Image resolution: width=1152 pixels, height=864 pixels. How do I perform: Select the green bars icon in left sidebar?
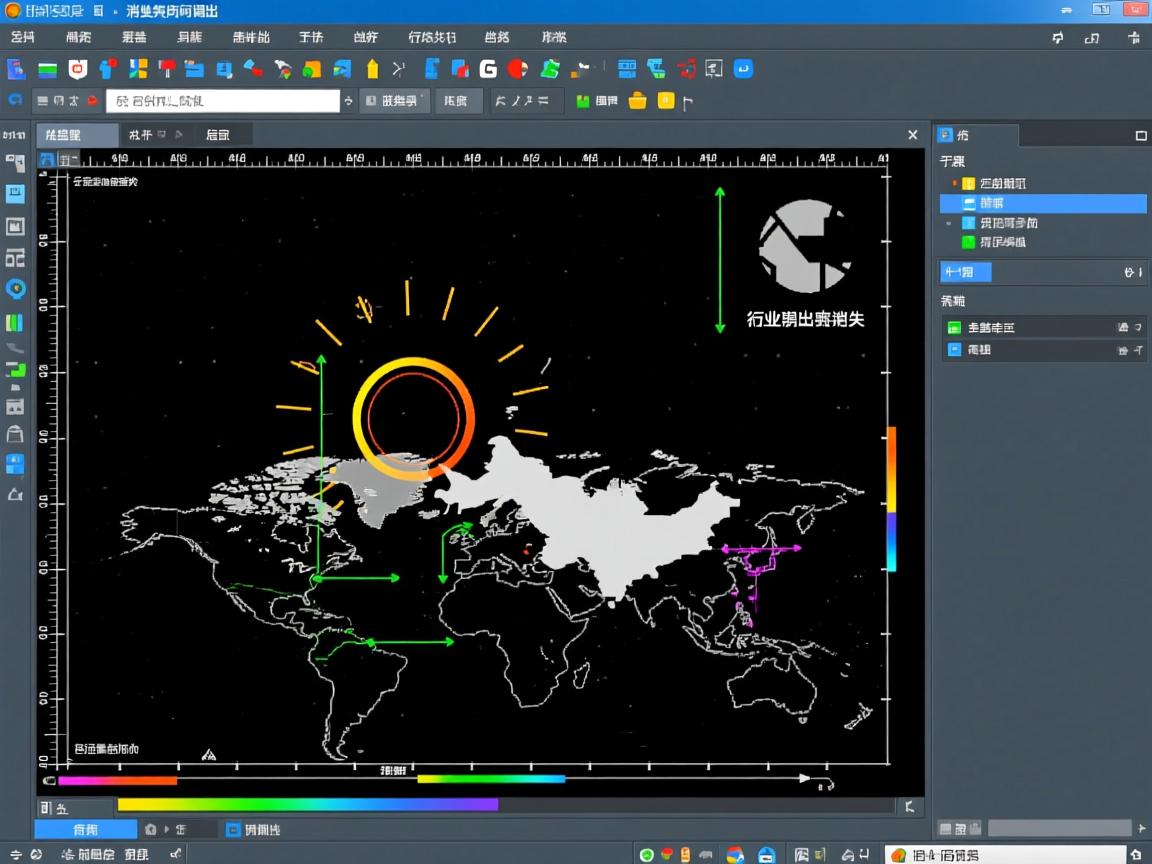15,322
